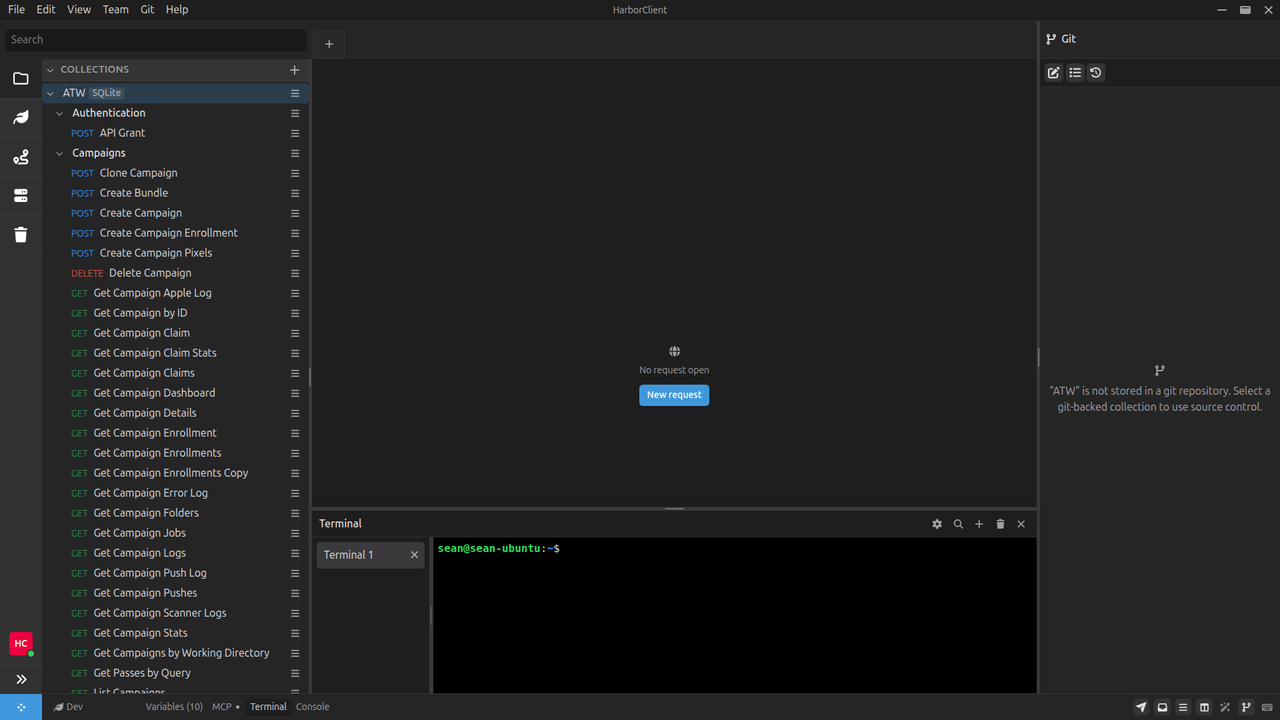Add a new collection with plus icon
This screenshot has width=1280, height=720.
[294, 70]
